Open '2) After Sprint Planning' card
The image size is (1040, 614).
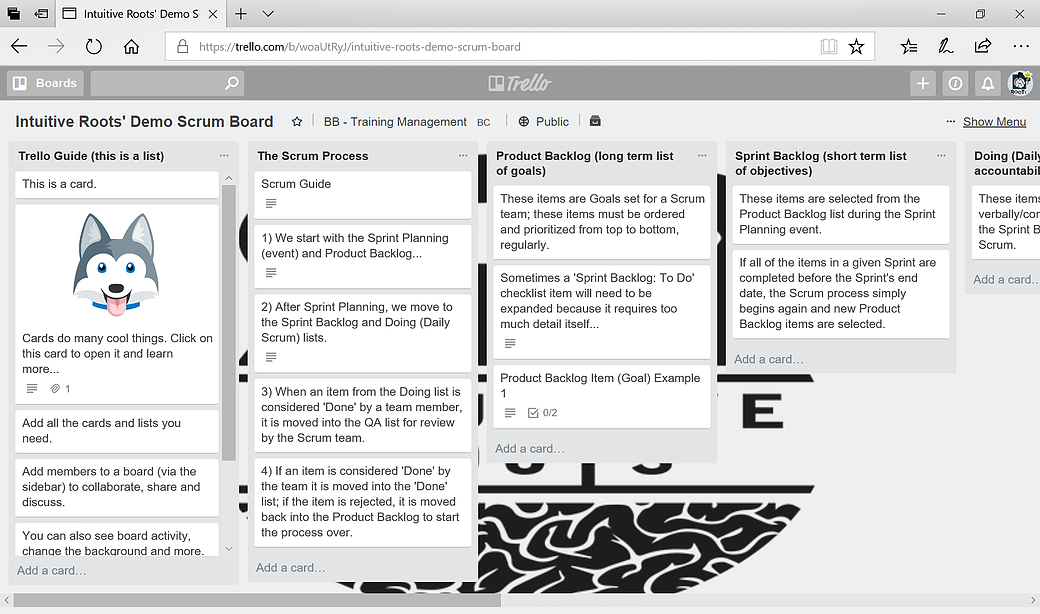point(362,333)
